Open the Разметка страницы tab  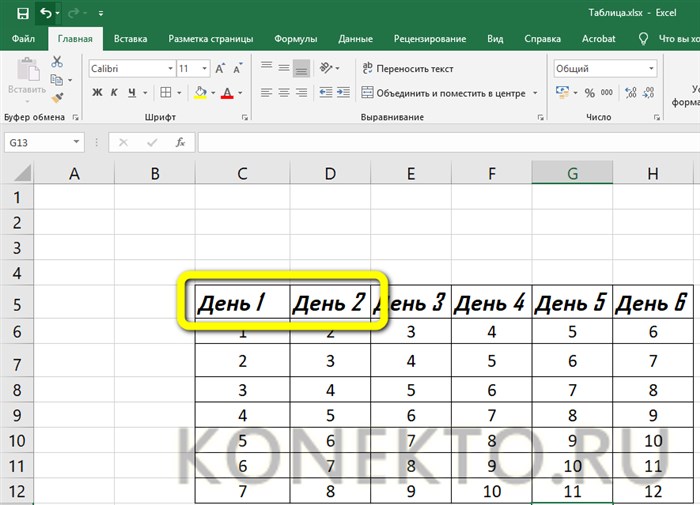click(211, 39)
